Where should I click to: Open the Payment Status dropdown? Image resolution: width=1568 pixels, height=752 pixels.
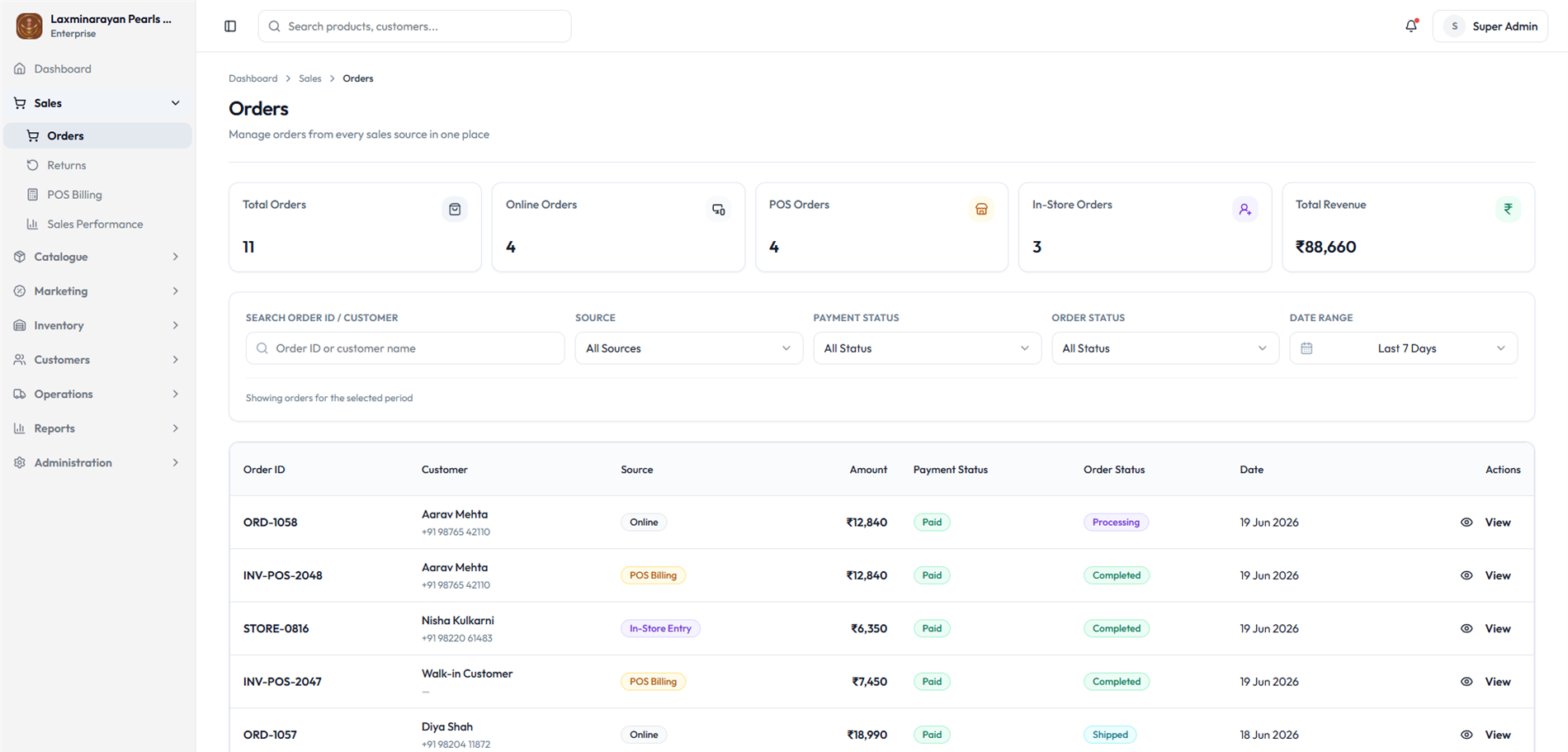927,348
